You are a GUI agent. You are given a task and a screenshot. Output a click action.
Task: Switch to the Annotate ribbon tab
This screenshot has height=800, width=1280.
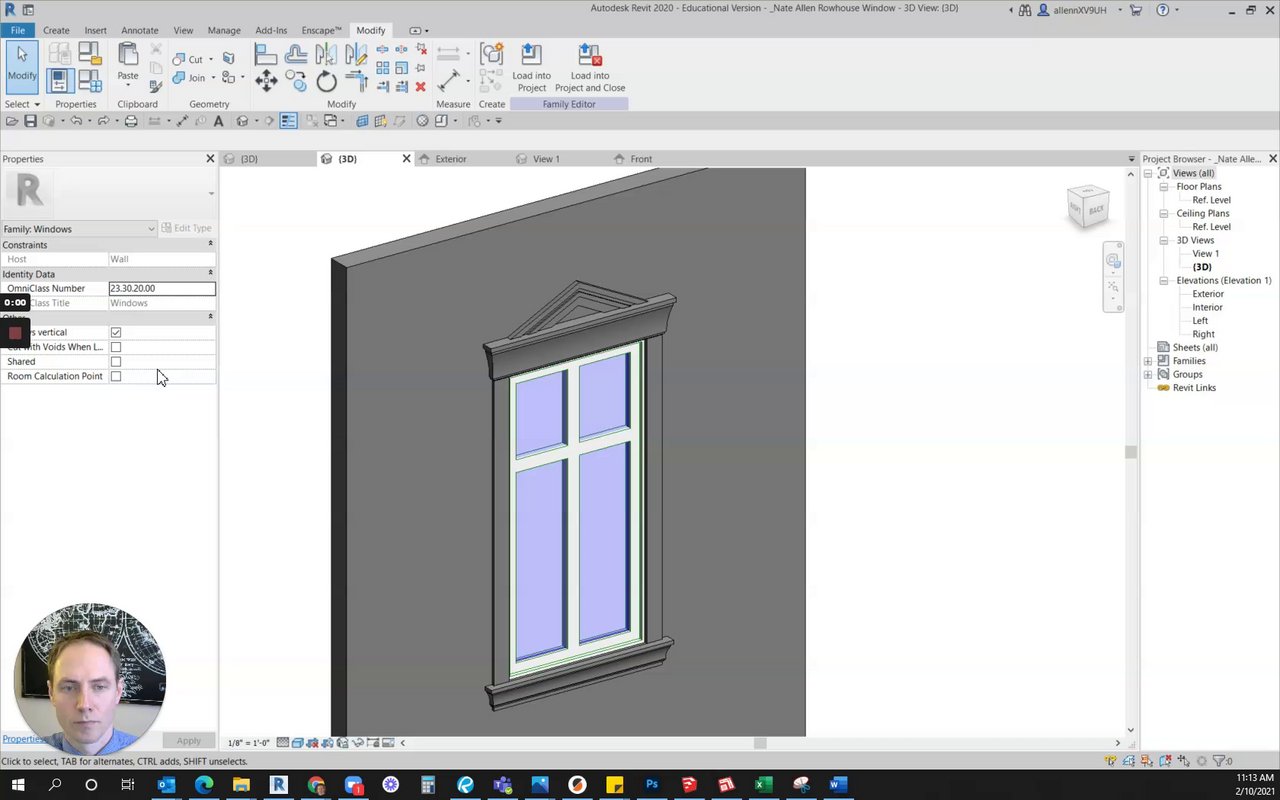pos(140,30)
